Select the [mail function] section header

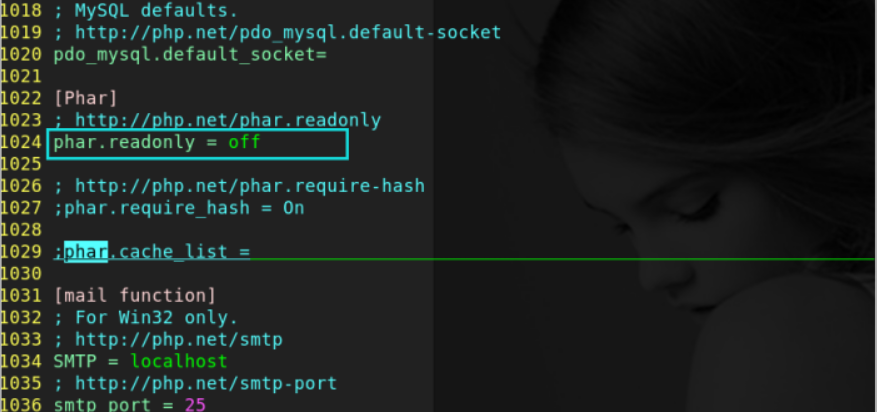pos(135,296)
